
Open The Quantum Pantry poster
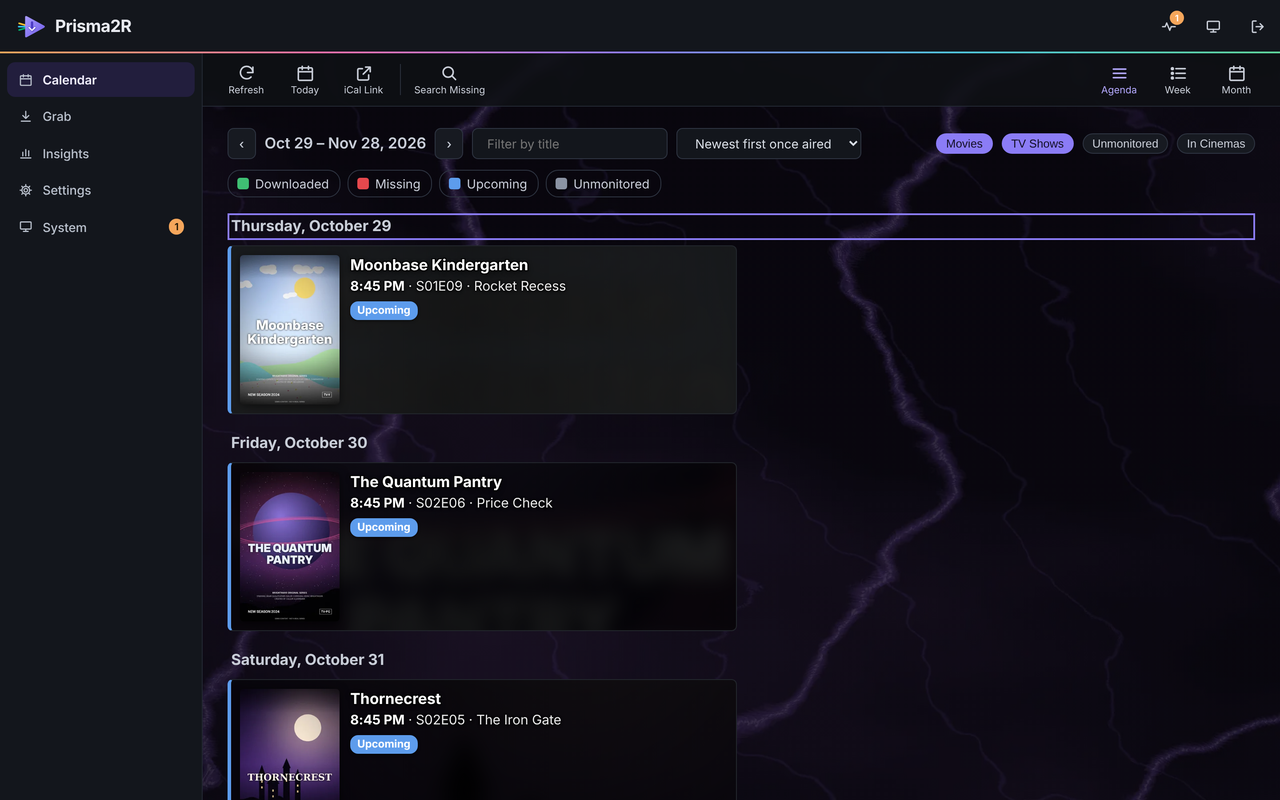(290, 547)
